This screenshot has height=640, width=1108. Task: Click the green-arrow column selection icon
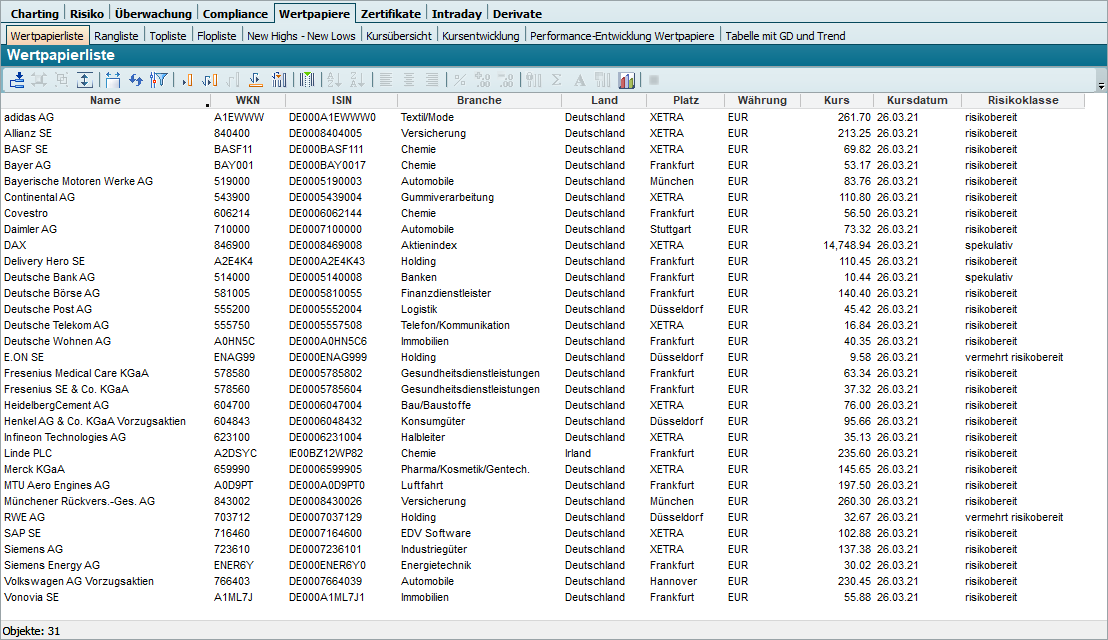pos(307,80)
